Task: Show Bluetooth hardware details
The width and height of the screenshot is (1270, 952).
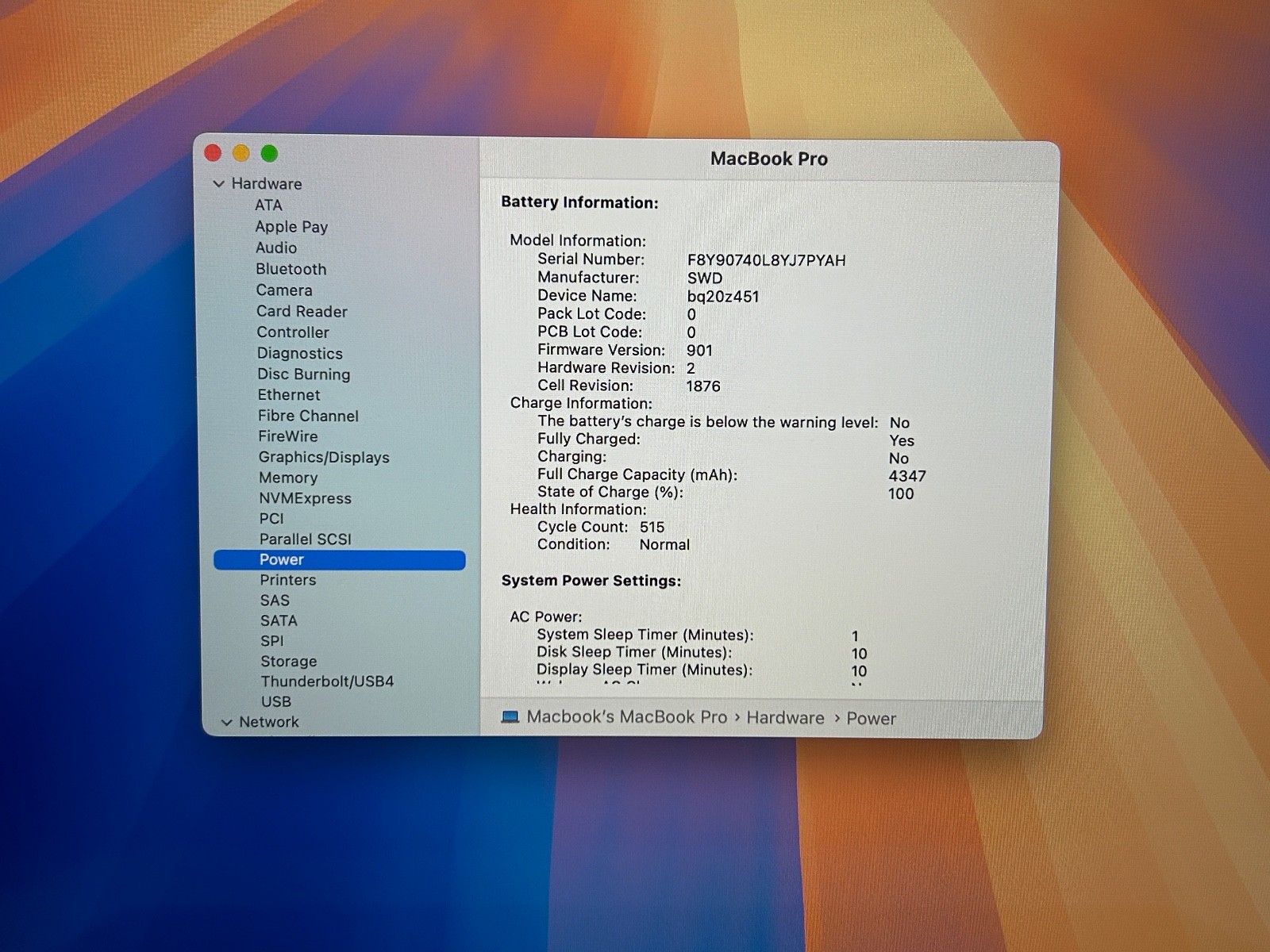Action: click(x=291, y=269)
